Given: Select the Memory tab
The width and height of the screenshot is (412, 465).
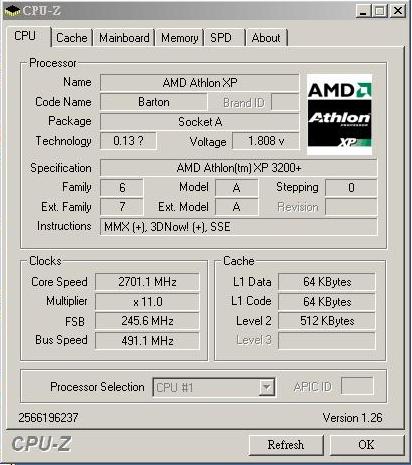Looking at the screenshot, I should click(x=179, y=38).
